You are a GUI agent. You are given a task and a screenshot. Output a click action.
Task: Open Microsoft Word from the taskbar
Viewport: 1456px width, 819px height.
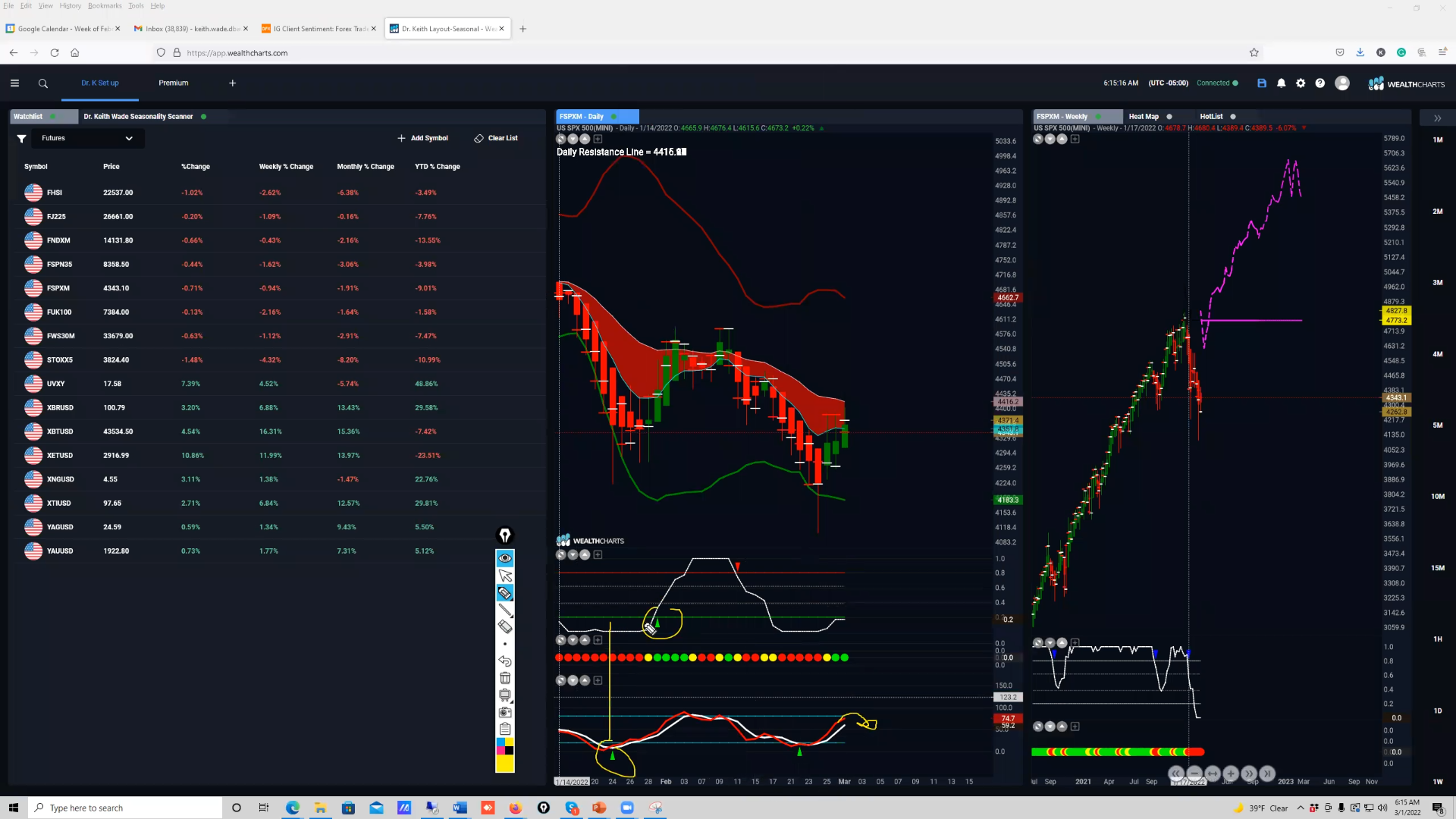point(460,808)
